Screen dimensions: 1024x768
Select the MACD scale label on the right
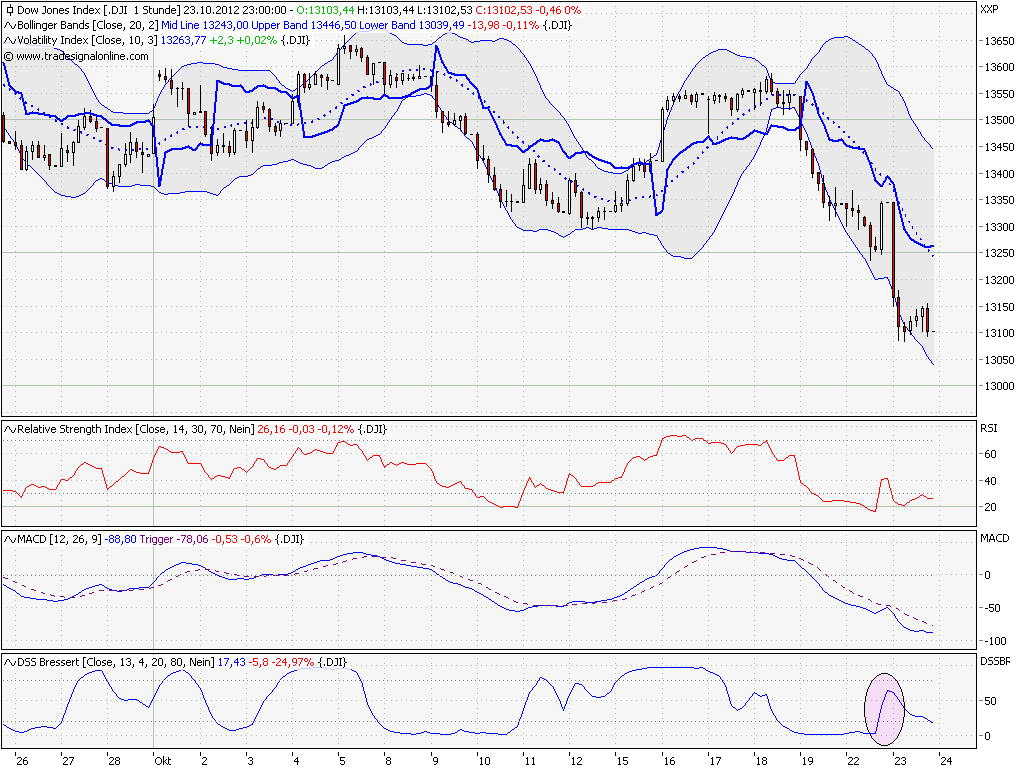click(996, 536)
